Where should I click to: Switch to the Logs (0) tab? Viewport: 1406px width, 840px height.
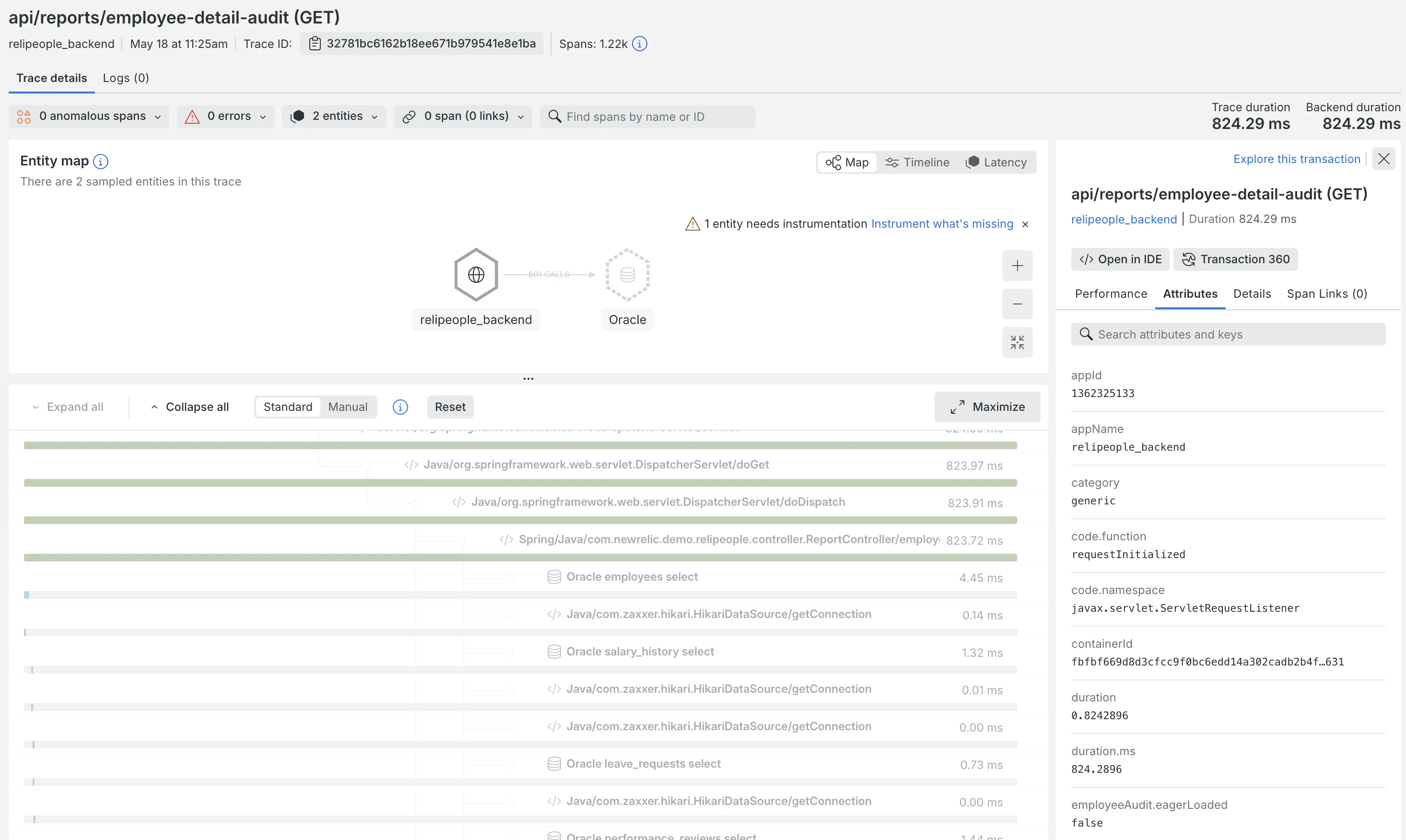(126, 78)
